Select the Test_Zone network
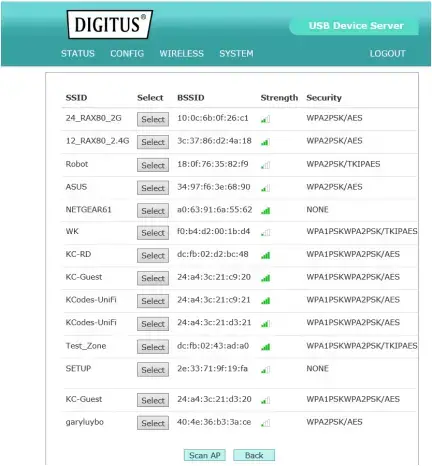Image resolution: width=432 pixels, height=466 pixels. coord(153,347)
